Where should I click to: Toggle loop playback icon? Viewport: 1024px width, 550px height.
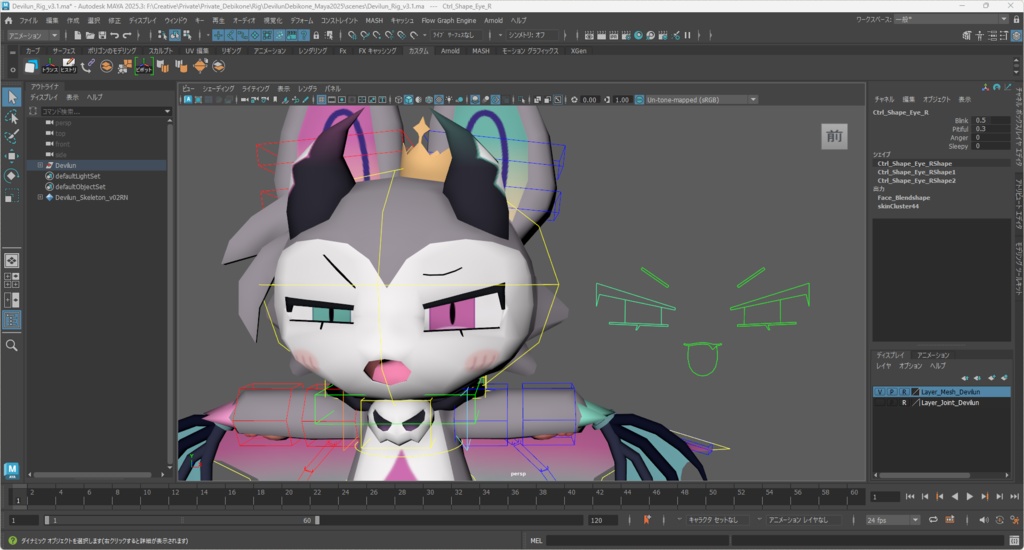pyautogui.click(x=933, y=520)
